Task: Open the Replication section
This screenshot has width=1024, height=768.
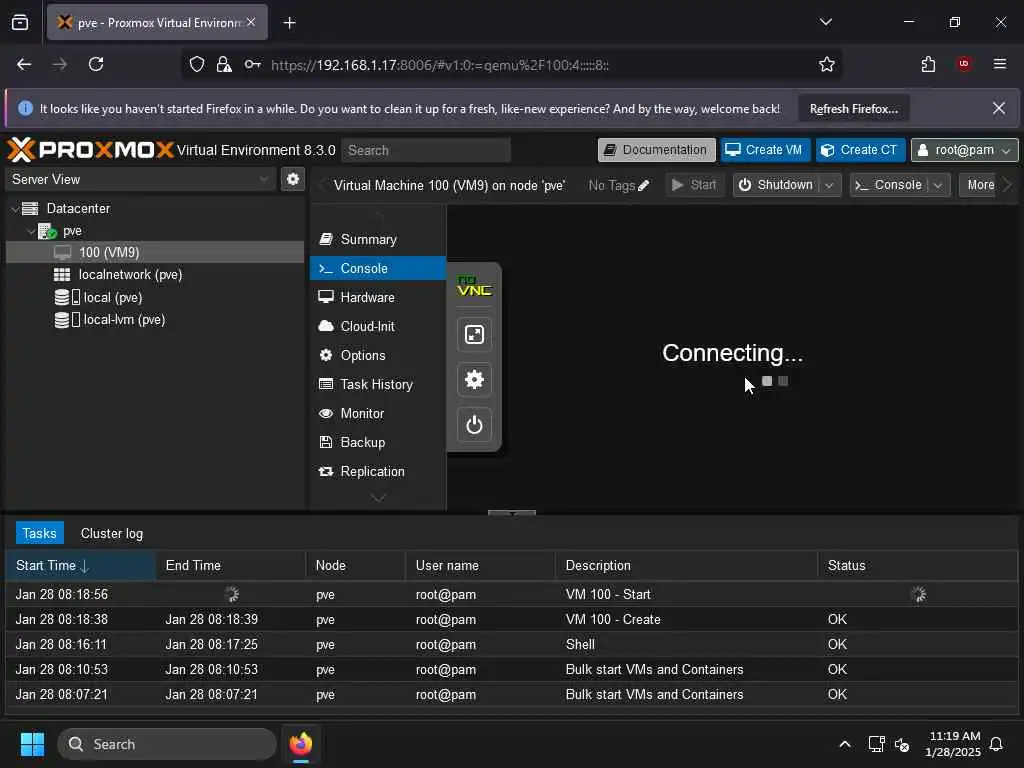Action: coord(377,472)
